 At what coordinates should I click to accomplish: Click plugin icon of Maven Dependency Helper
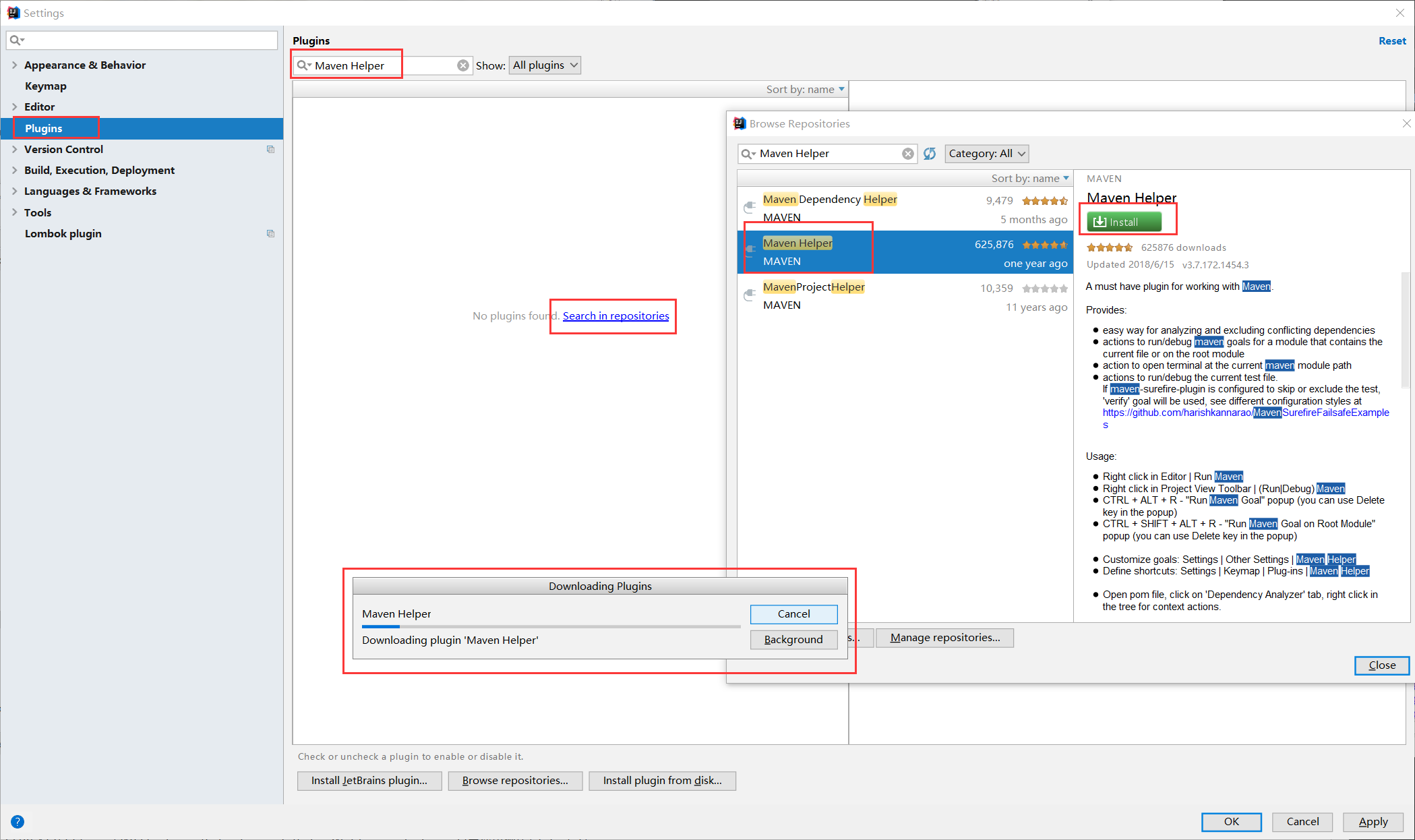click(749, 208)
